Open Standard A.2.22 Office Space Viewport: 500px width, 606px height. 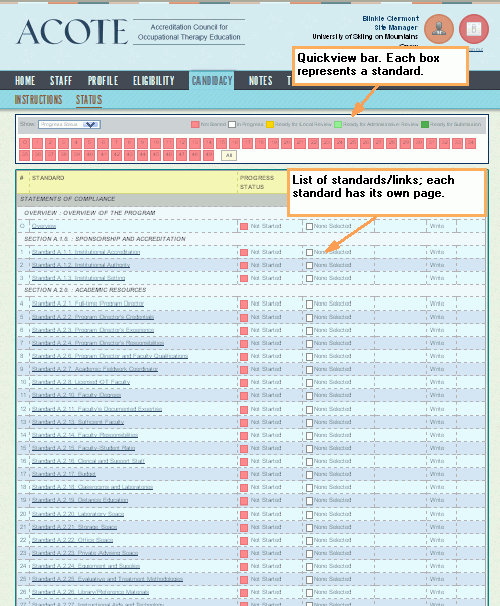72,540
